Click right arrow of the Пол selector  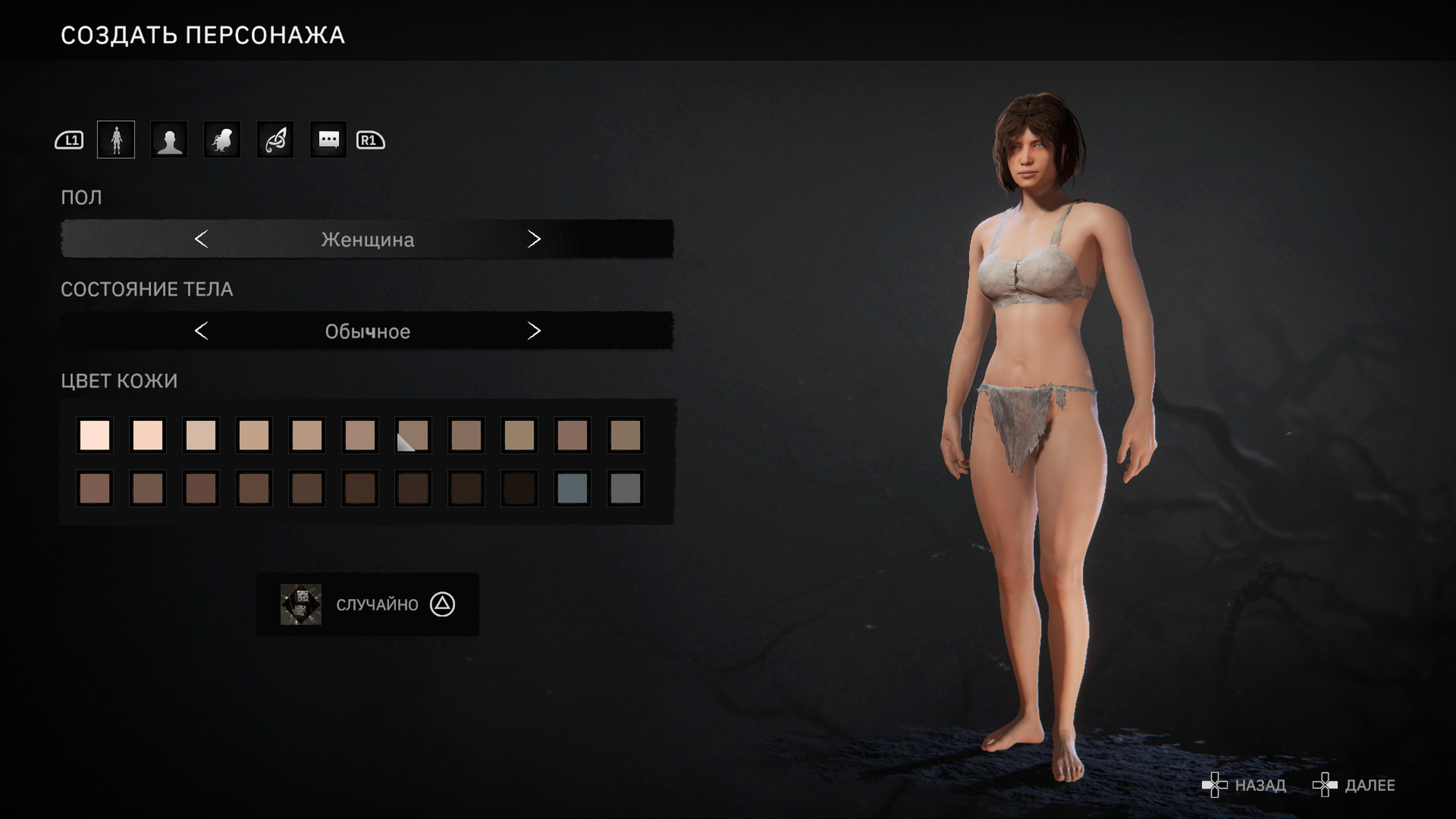point(534,239)
